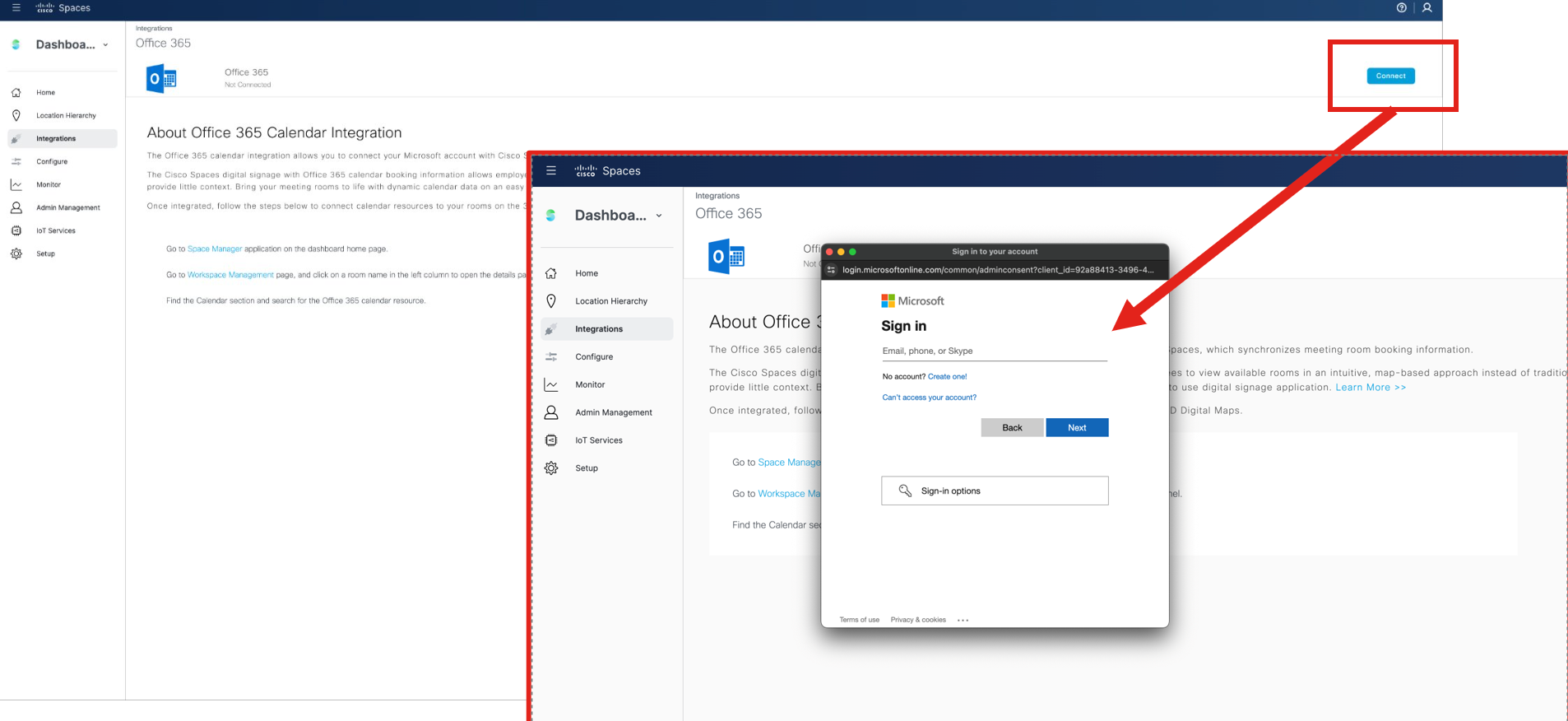
Task: Open the user profile icon in header
Action: (1427, 8)
